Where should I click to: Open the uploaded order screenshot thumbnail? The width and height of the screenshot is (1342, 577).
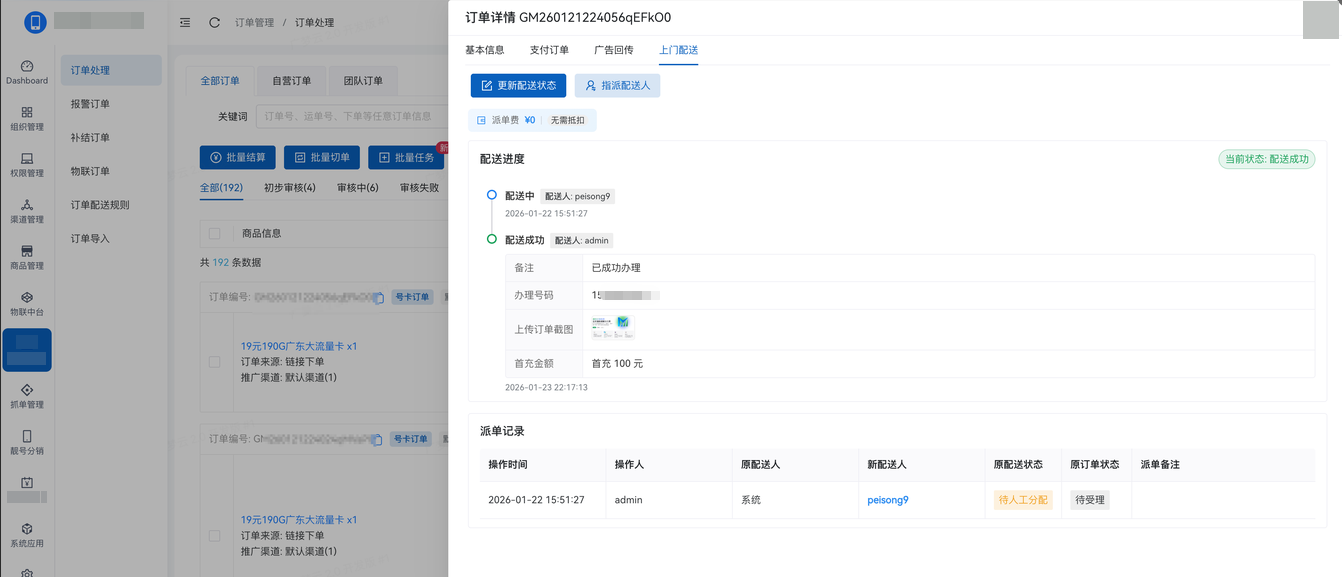click(x=611, y=328)
